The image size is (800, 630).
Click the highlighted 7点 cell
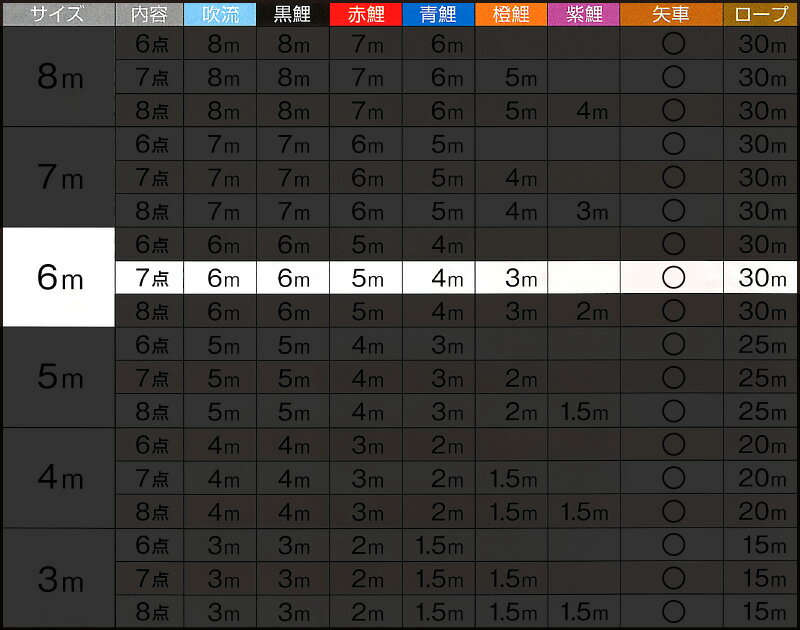click(149, 278)
